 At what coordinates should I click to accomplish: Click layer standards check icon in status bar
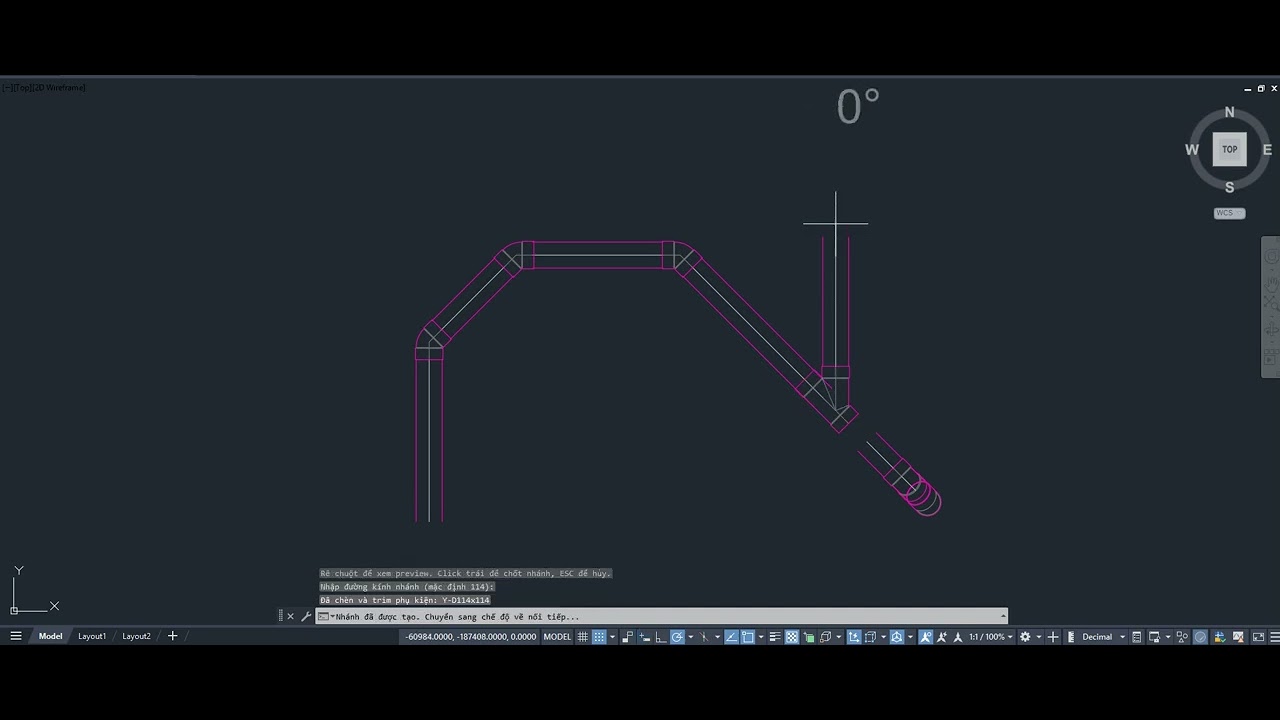point(1220,636)
